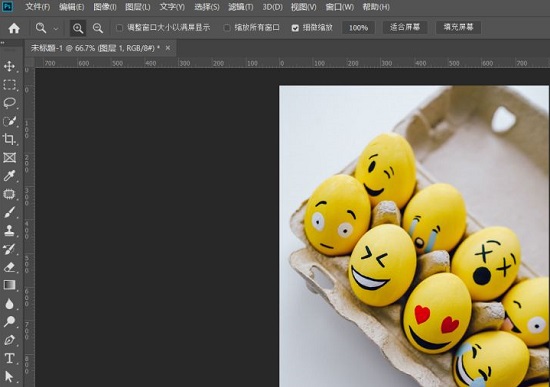Choose the Zoom Out mode icon
Screen dimensions: 550x387
click(98, 28)
